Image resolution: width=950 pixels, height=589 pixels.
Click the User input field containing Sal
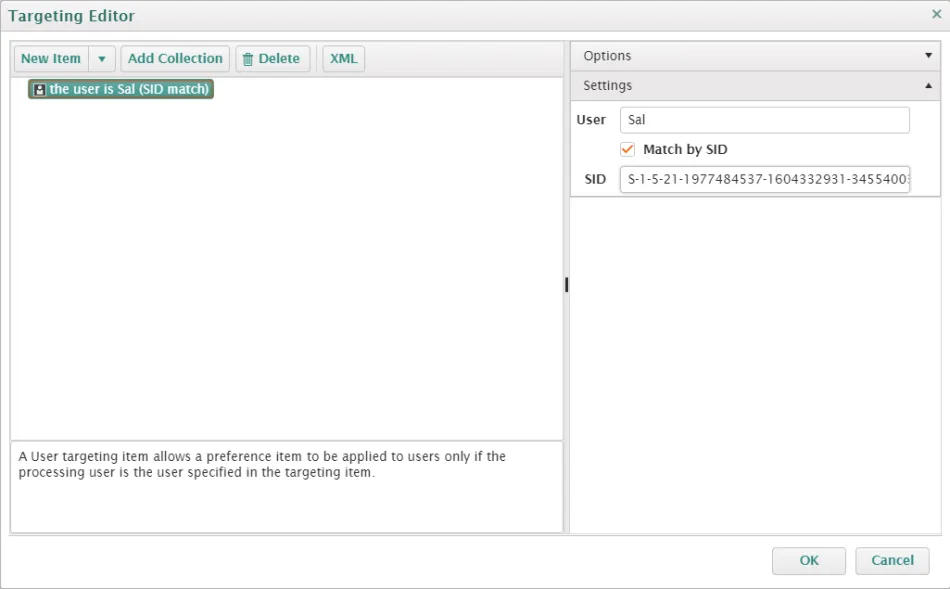tap(764, 120)
